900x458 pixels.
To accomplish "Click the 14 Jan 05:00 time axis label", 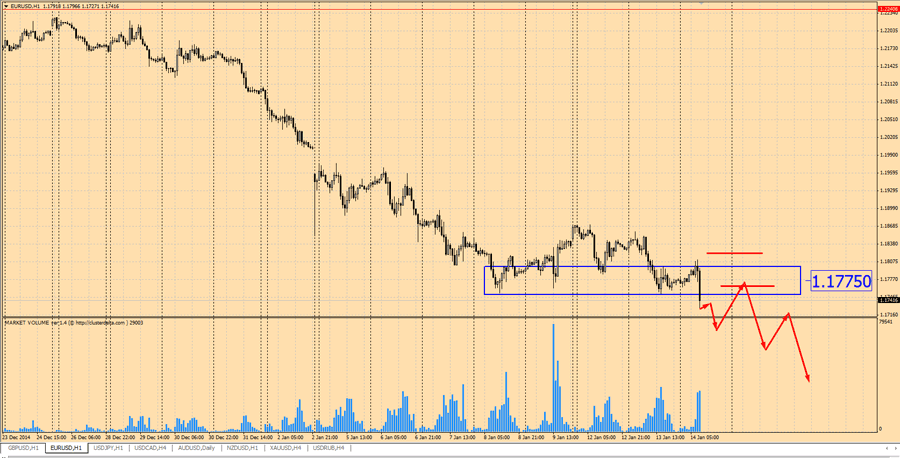I will coord(706,437).
